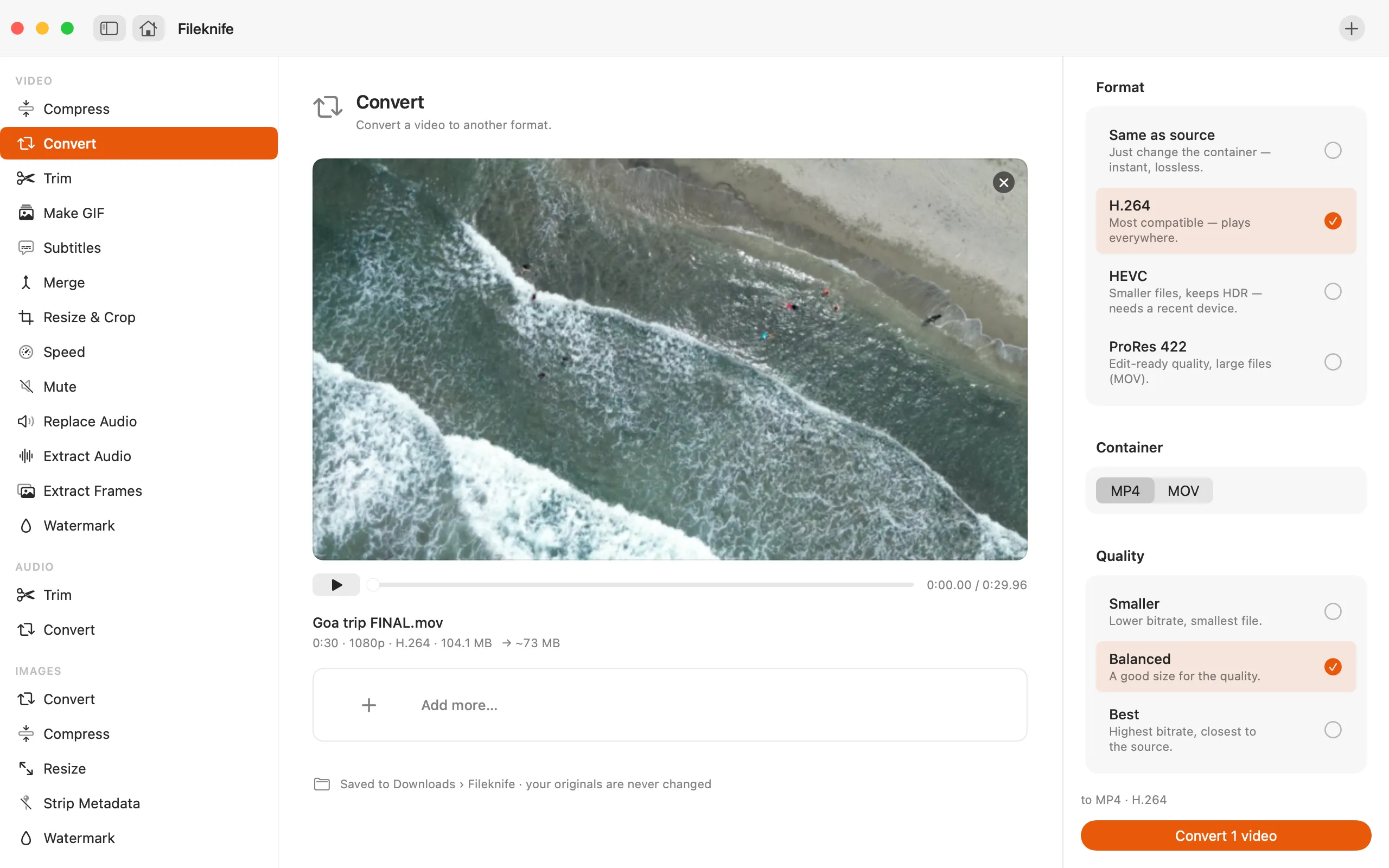
Task: Switch container to MOV
Action: click(1183, 491)
